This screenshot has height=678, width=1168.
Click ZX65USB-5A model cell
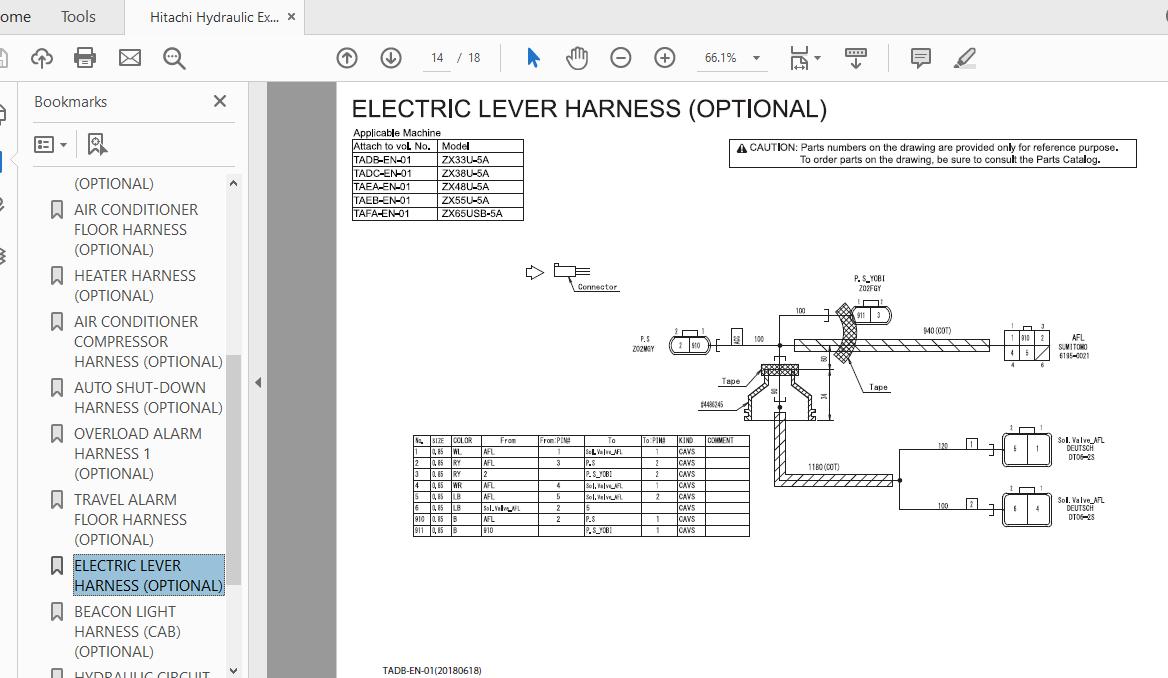[480, 213]
